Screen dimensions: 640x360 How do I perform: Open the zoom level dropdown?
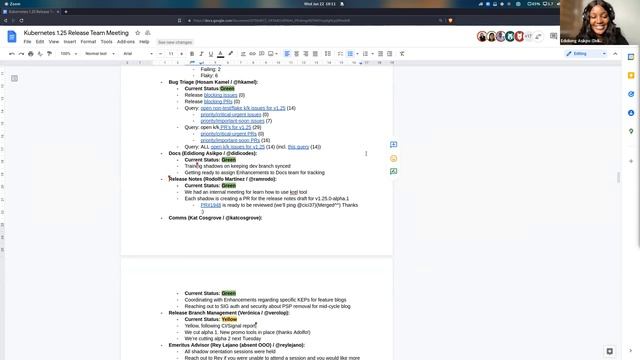tap(69, 54)
